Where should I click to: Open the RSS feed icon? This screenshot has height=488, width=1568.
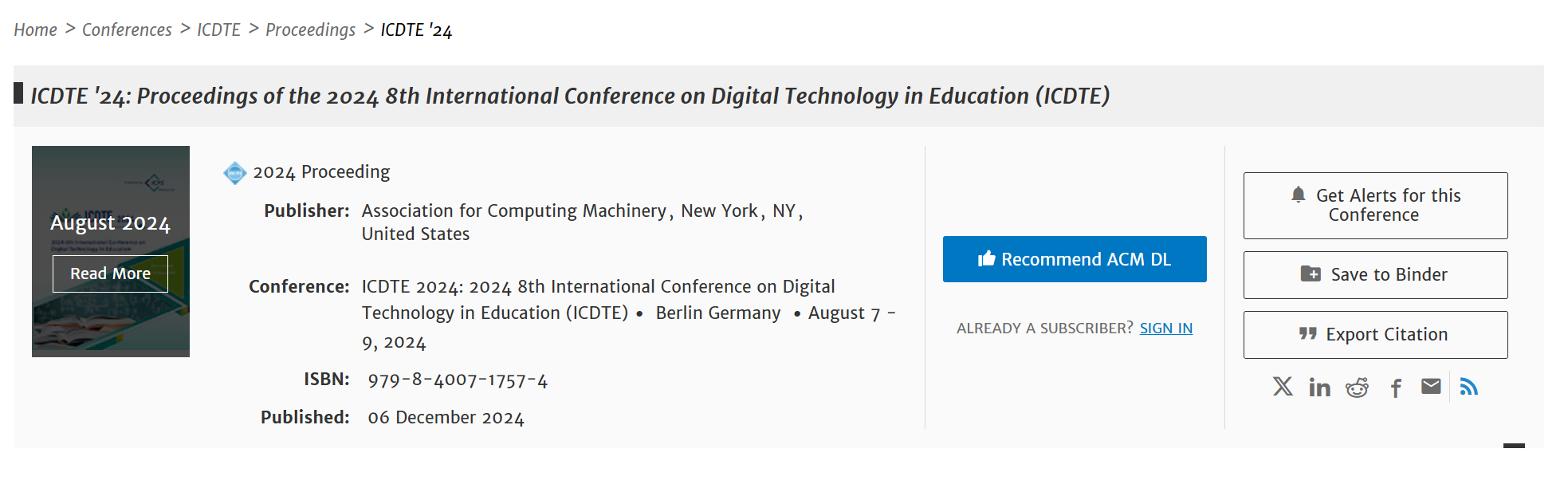pyautogui.click(x=1468, y=387)
